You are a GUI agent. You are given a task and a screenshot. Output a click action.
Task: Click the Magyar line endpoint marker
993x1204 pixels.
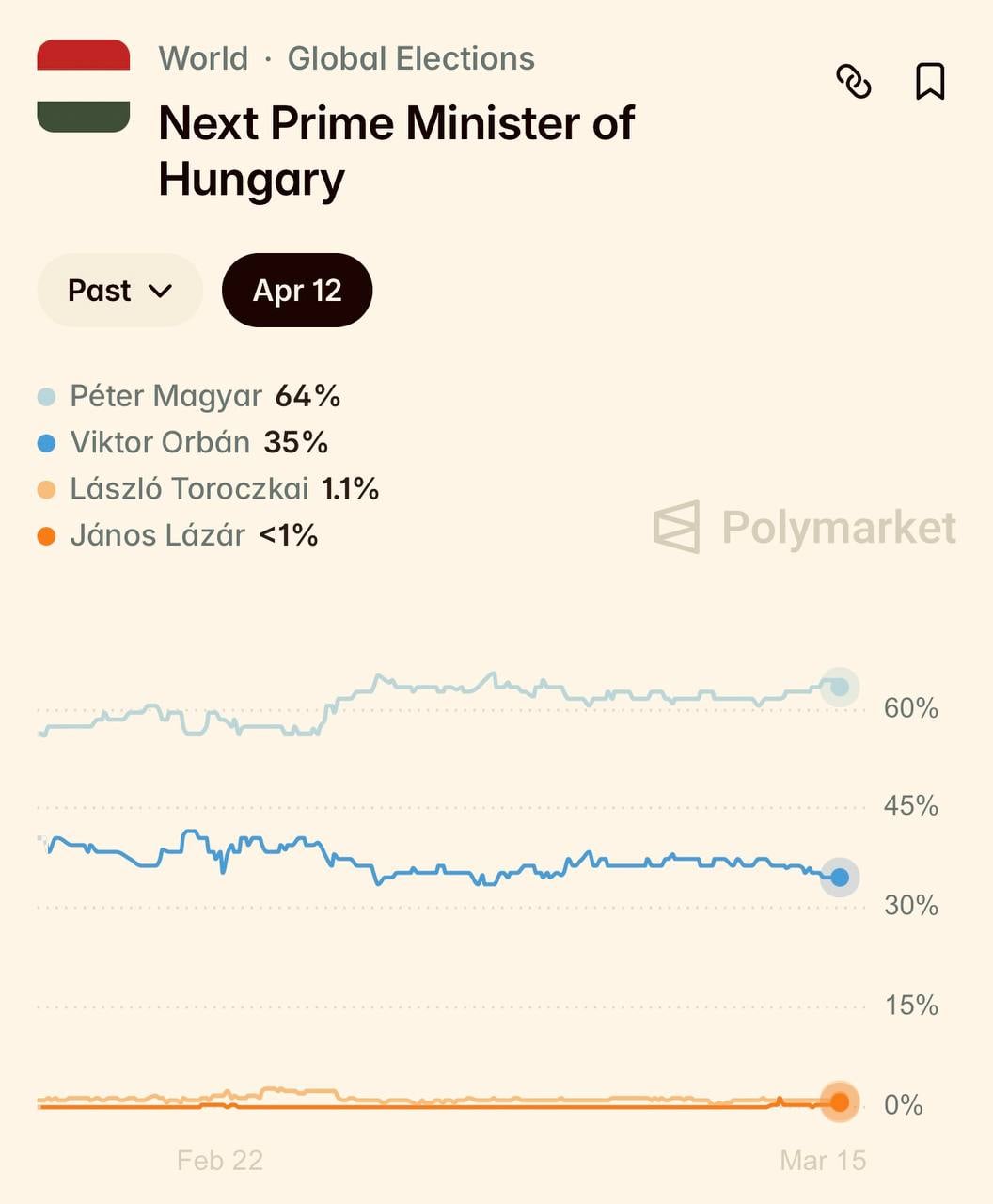pos(840,688)
